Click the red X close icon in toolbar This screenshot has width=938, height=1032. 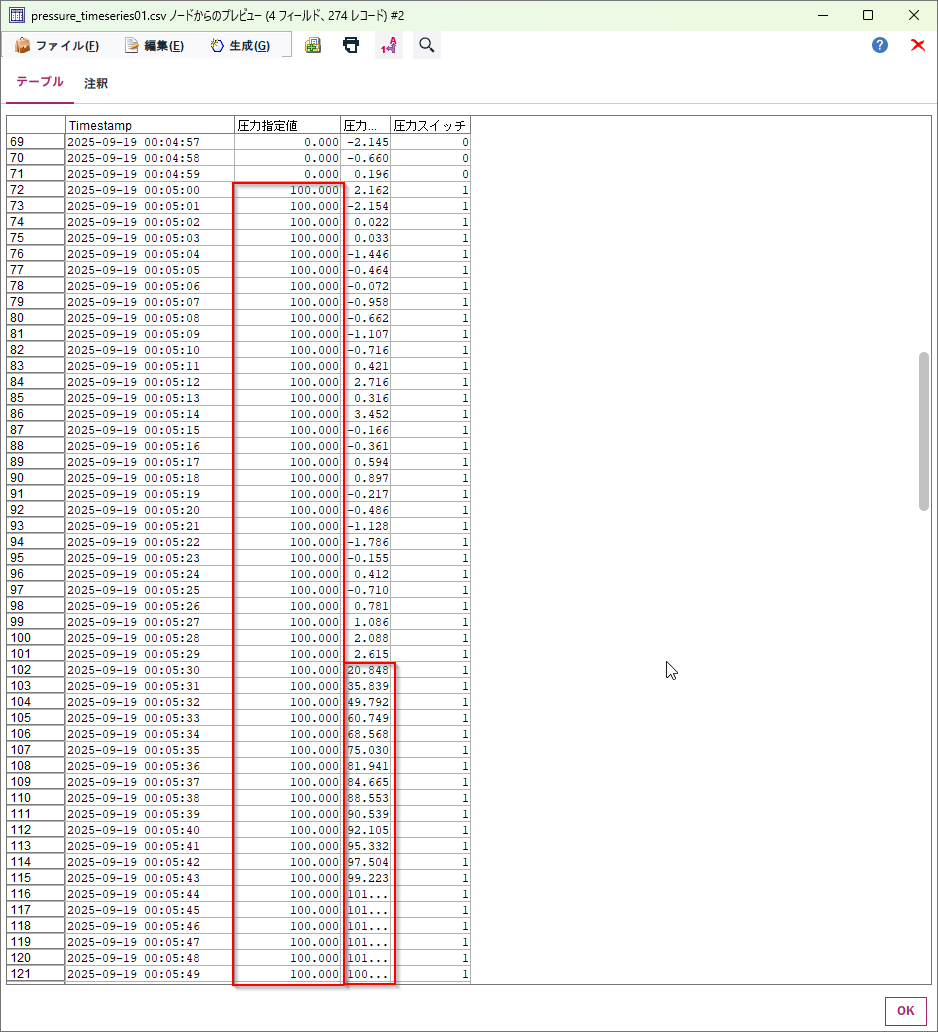coord(918,45)
